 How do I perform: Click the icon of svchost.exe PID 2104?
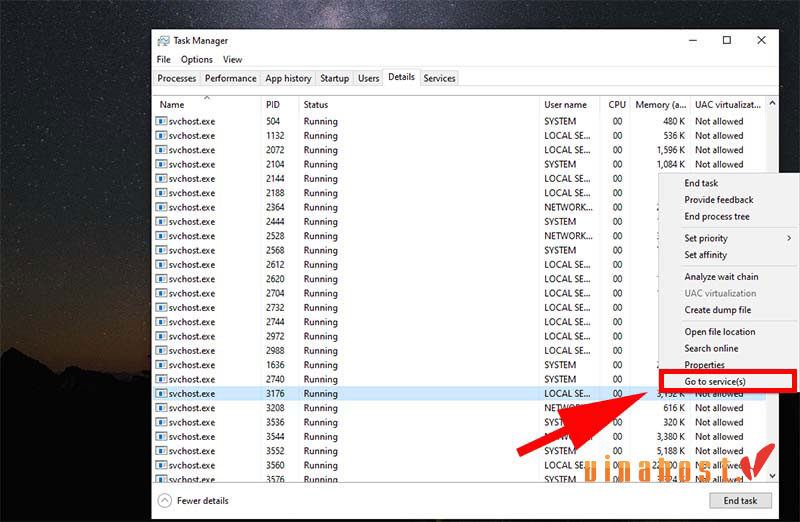pyautogui.click(x=161, y=164)
